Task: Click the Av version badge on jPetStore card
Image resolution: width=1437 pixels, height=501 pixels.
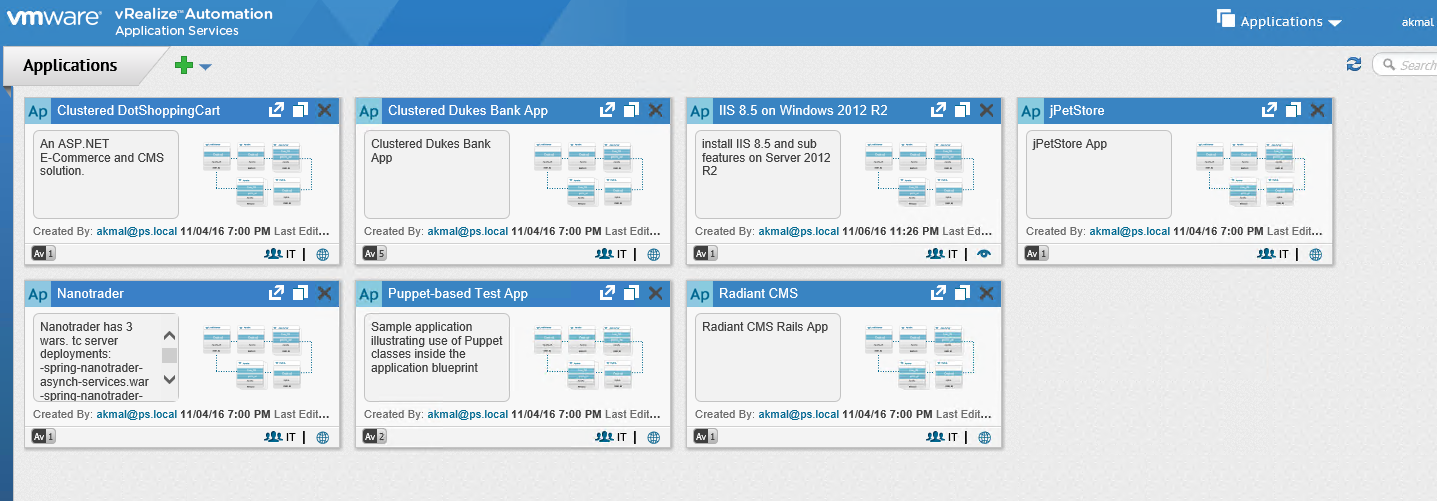Action: 1036,254
